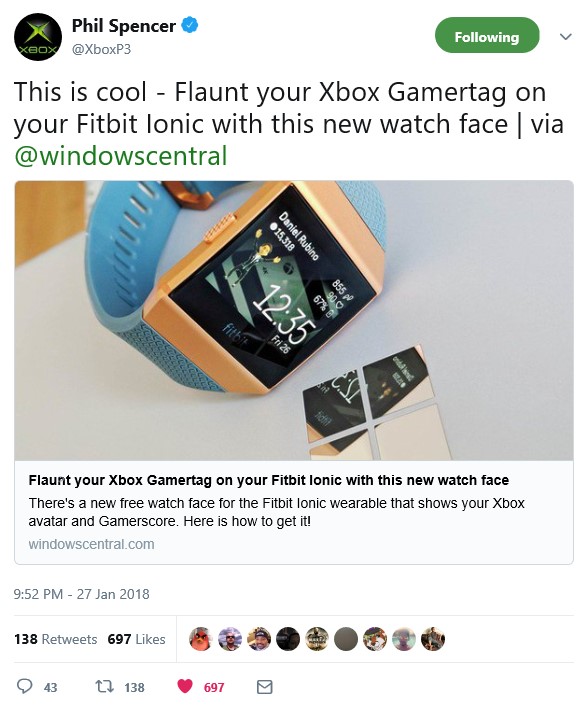This screenshot has height=707, width=587.
Task: Visit the windowscentral.com domain link
Action: [92, 544]
